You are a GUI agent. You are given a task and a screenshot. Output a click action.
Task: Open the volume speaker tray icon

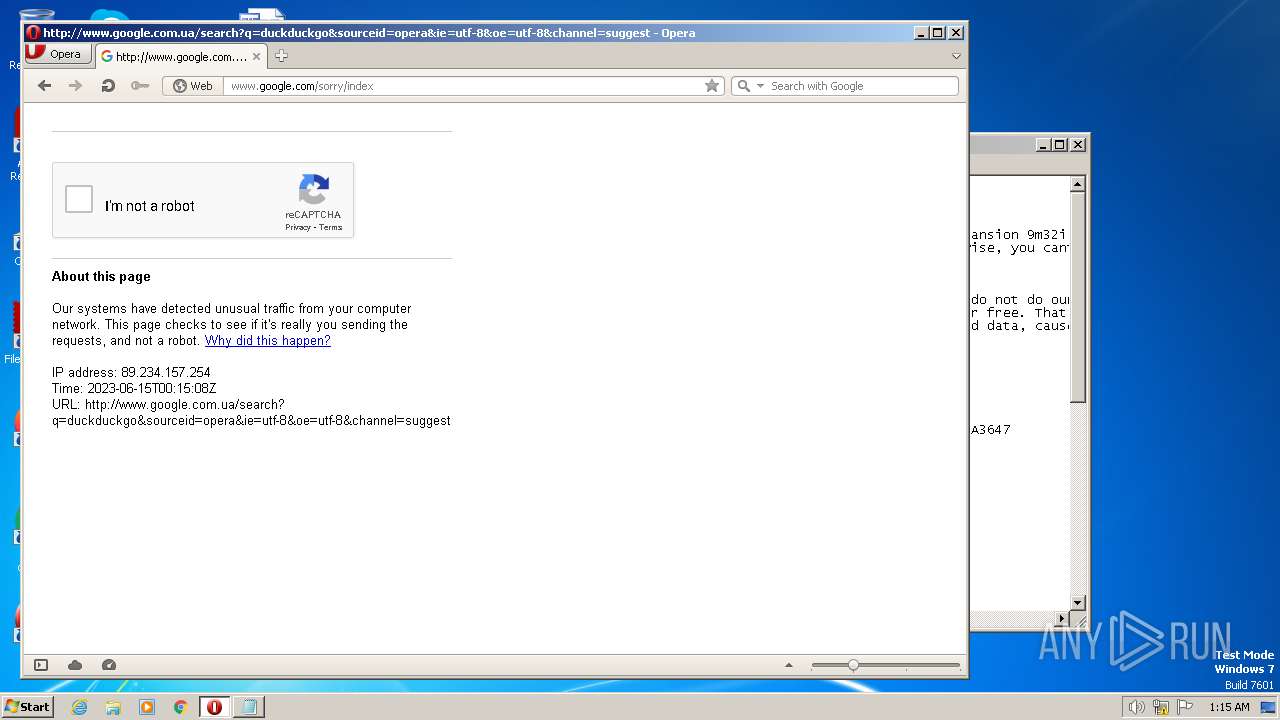[x=1136, y=707]
